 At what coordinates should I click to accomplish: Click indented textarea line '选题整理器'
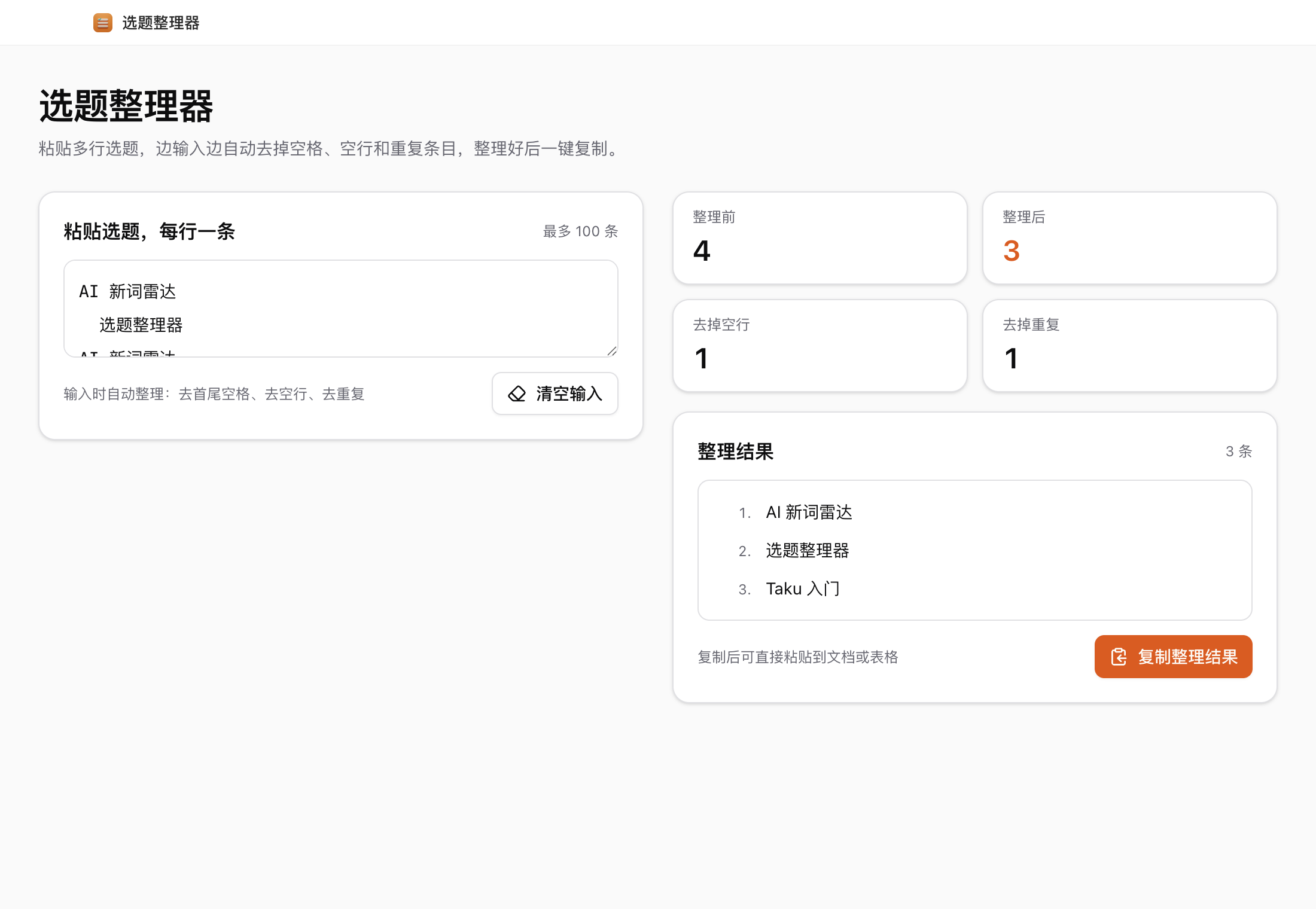141,325
